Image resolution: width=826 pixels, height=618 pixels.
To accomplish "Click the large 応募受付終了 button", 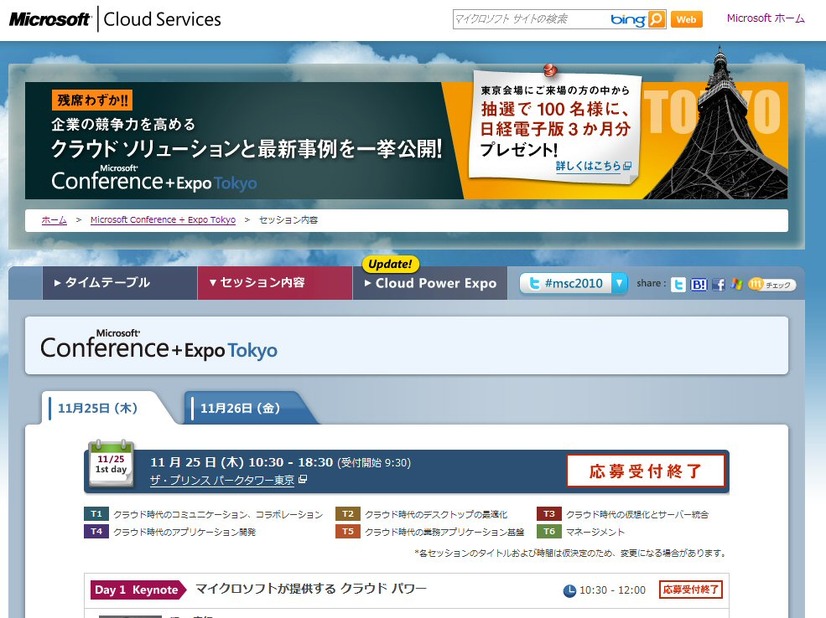I will click(646, 471).
